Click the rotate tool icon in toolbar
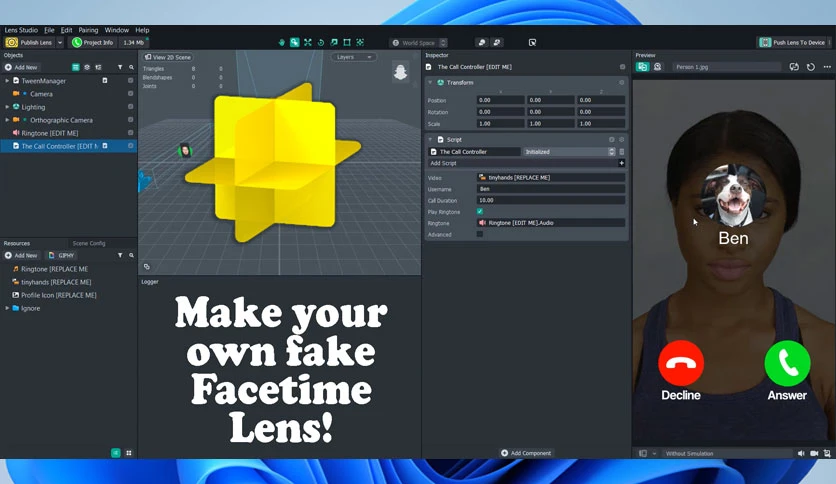The height and width of the screenshot is (484, 836). pyautogui.click(x=321, y=43)
